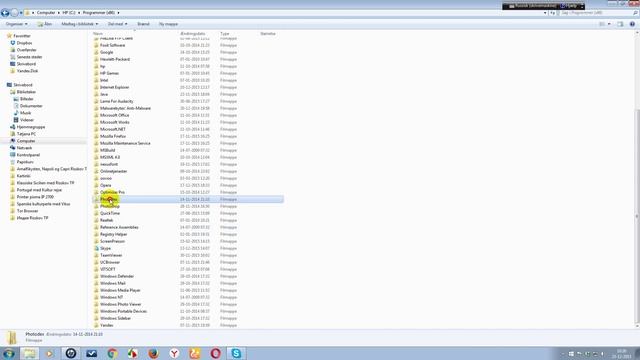Open the address bar history dropdown
Image resolution: width=640 pixels, height=360 pixels.
tap(545, 13)
